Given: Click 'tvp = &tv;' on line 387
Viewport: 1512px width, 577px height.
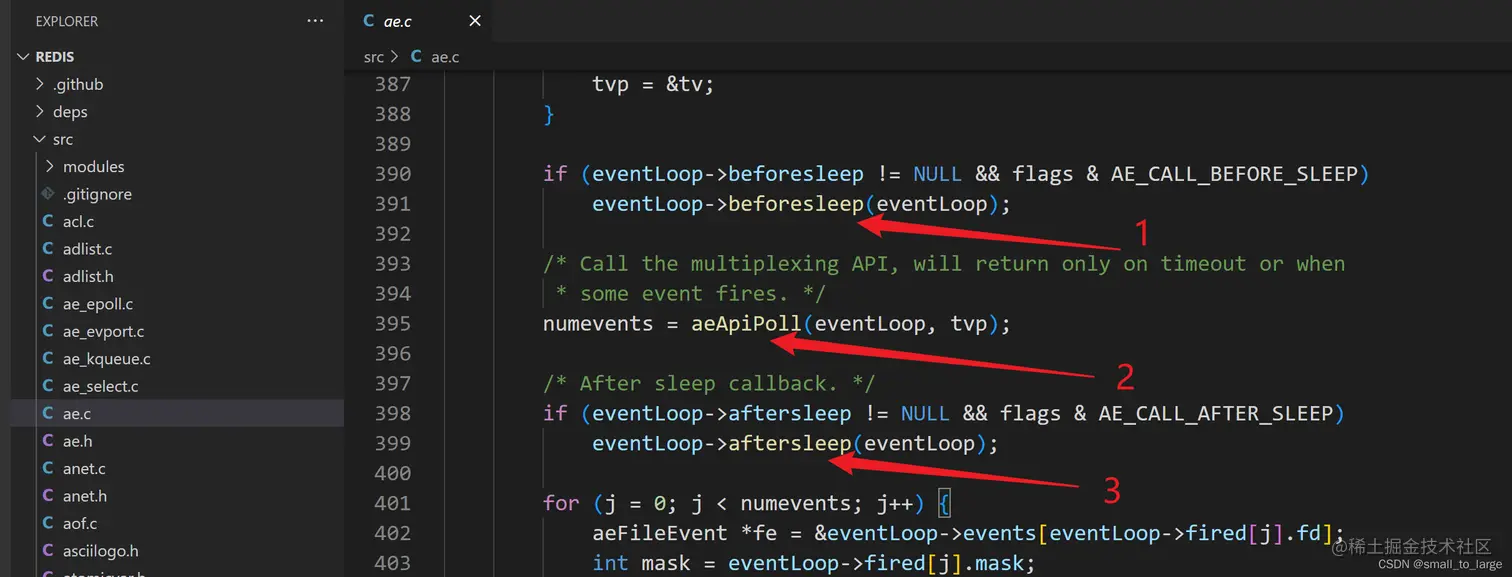Looking at the screenshot, I should 654,84.
